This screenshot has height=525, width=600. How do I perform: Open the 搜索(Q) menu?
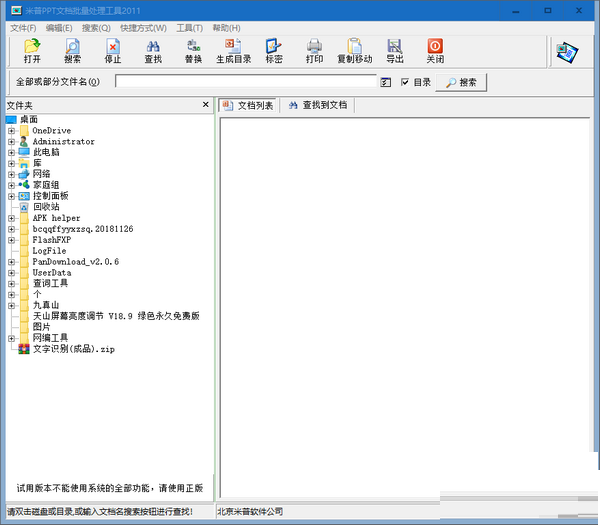coord(96,28)
